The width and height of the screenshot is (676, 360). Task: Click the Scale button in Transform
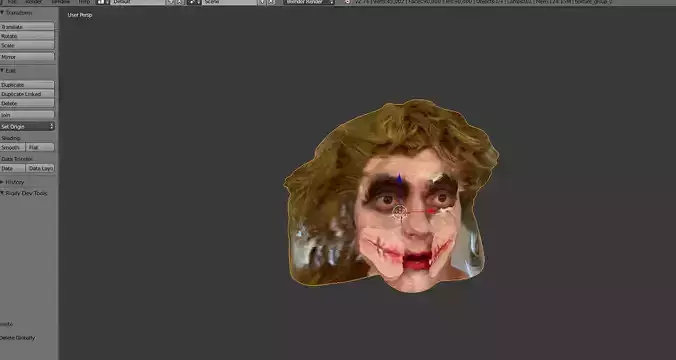point(27,45)
